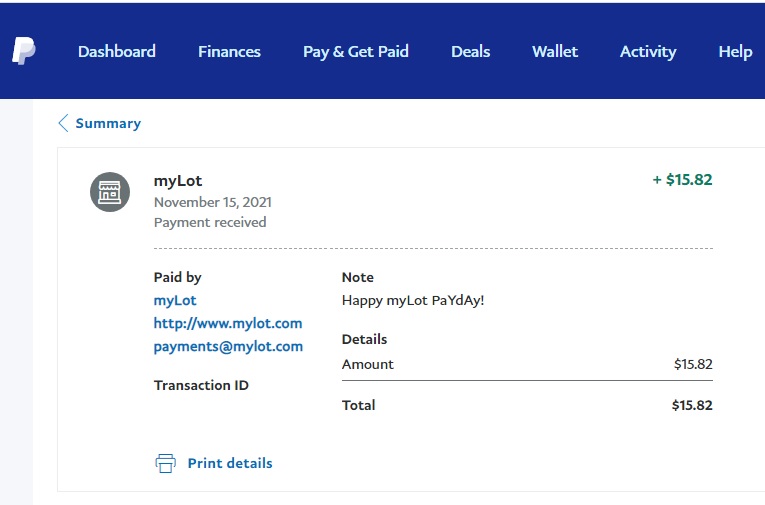
Task: Open Pay & Get Paid menu
Action: pyautogui.click(x=356, y=52)
